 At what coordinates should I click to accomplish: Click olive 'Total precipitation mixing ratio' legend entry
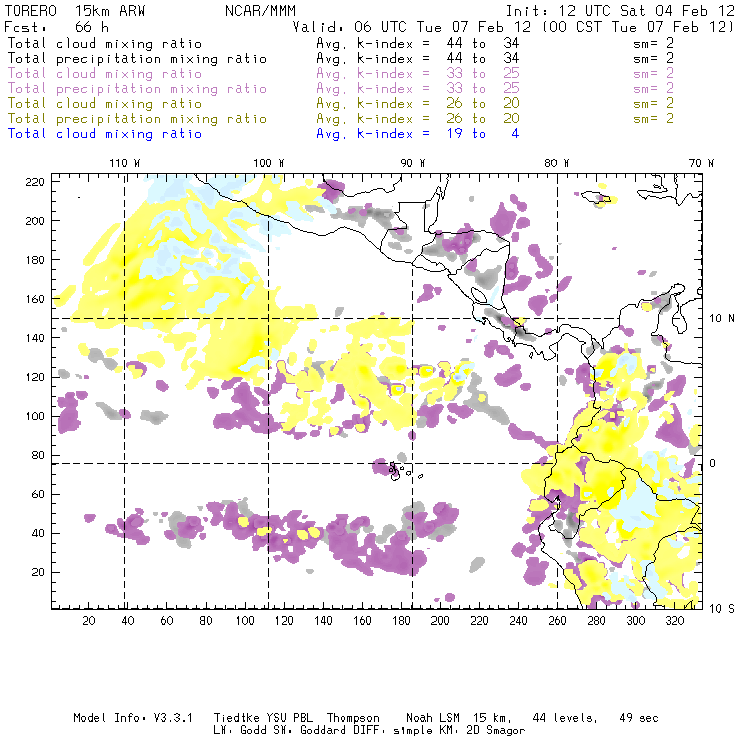(x=137, y=119)
